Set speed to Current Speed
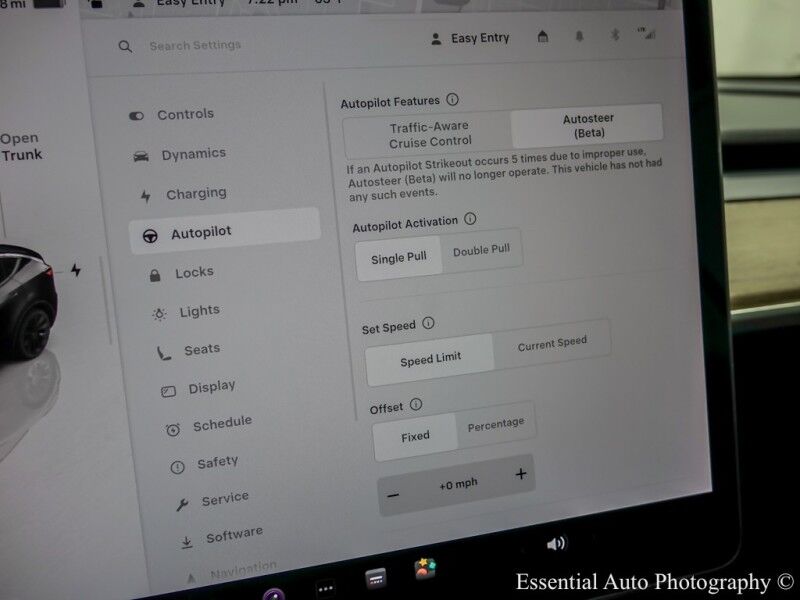 [x=552, y=343]
